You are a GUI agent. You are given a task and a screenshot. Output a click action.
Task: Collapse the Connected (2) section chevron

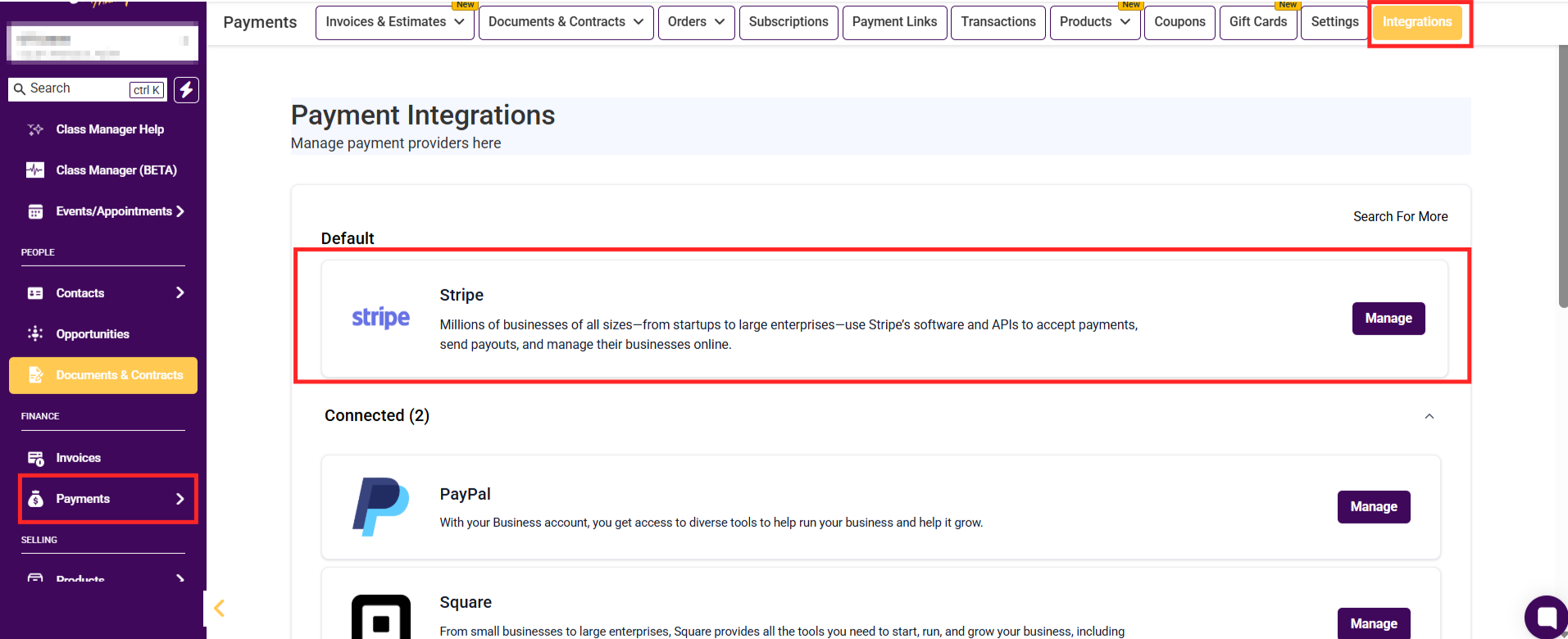point(1429,416)
